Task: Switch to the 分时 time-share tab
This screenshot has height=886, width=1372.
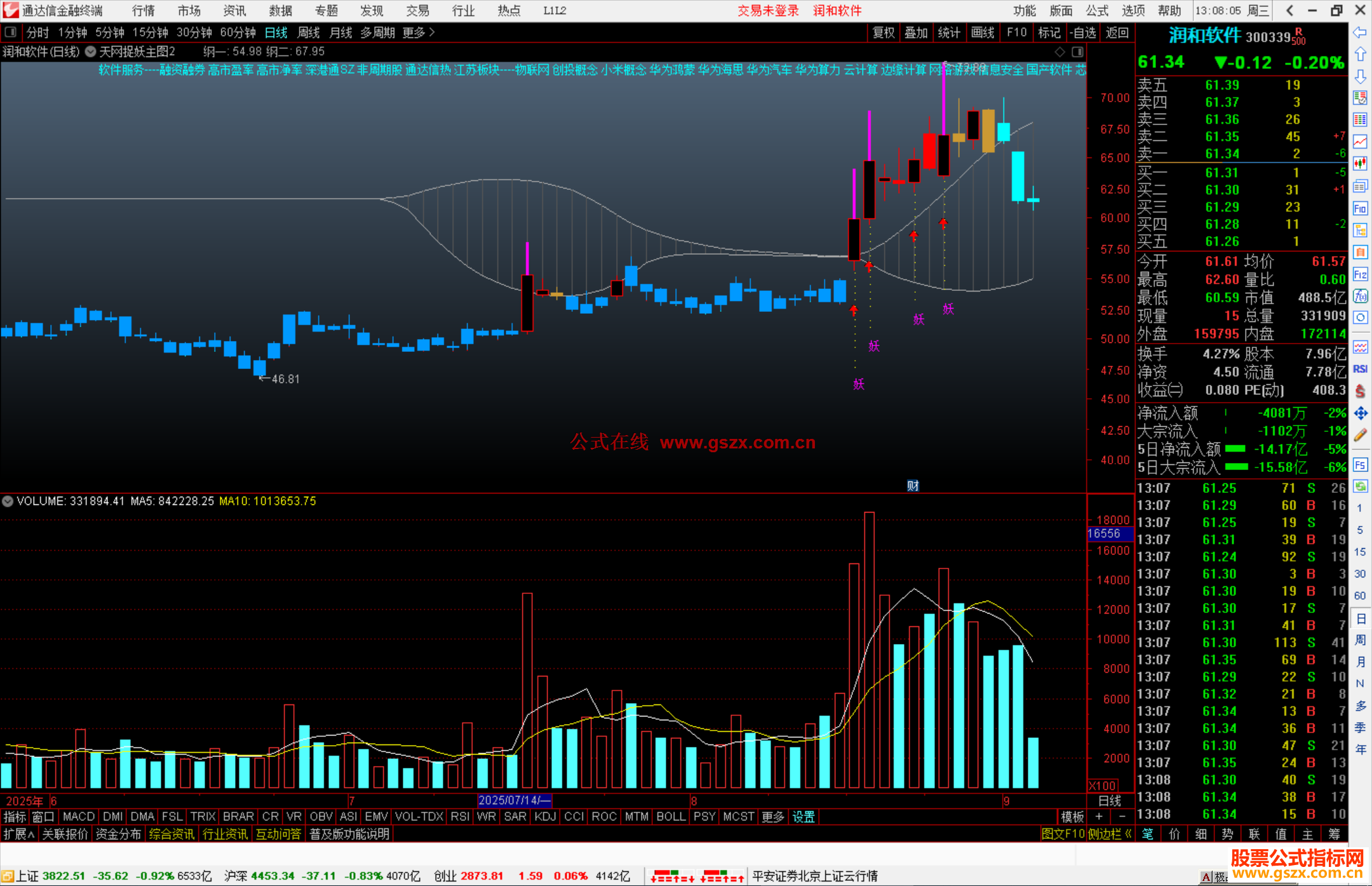Action: tap(37, 32)
